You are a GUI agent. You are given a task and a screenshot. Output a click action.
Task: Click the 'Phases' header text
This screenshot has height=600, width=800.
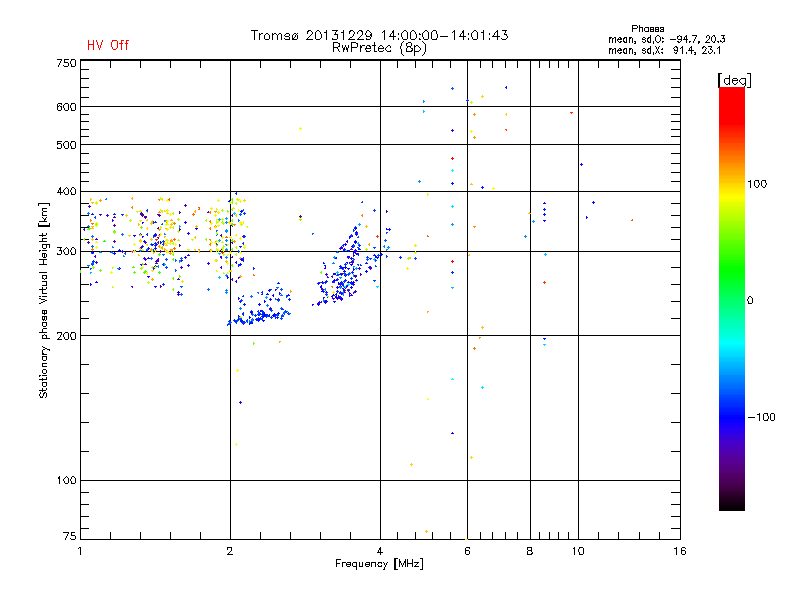pos(647,29)
